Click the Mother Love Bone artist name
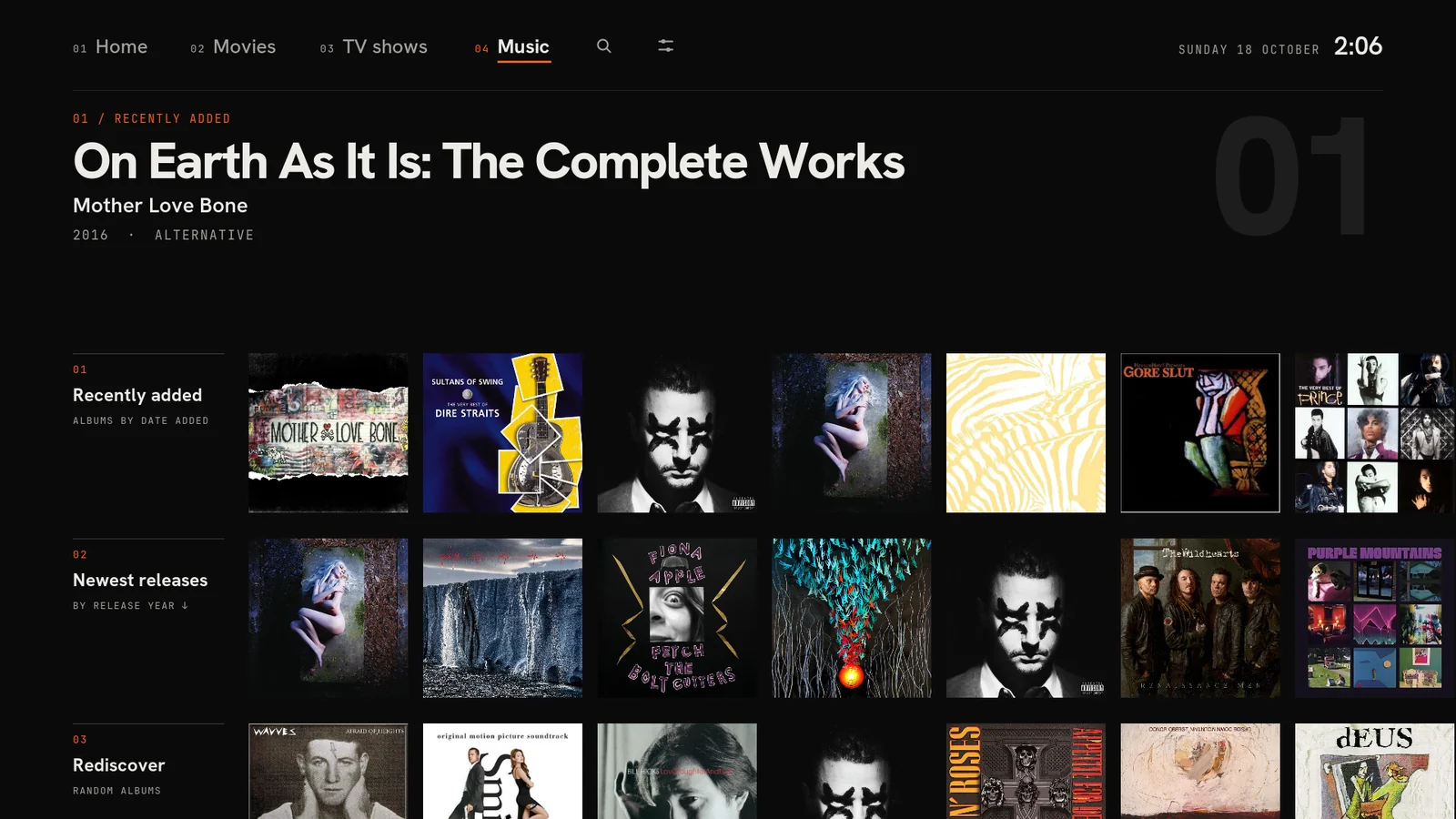The width and height of the screenshot is (1456, 819). click(160, 206)
